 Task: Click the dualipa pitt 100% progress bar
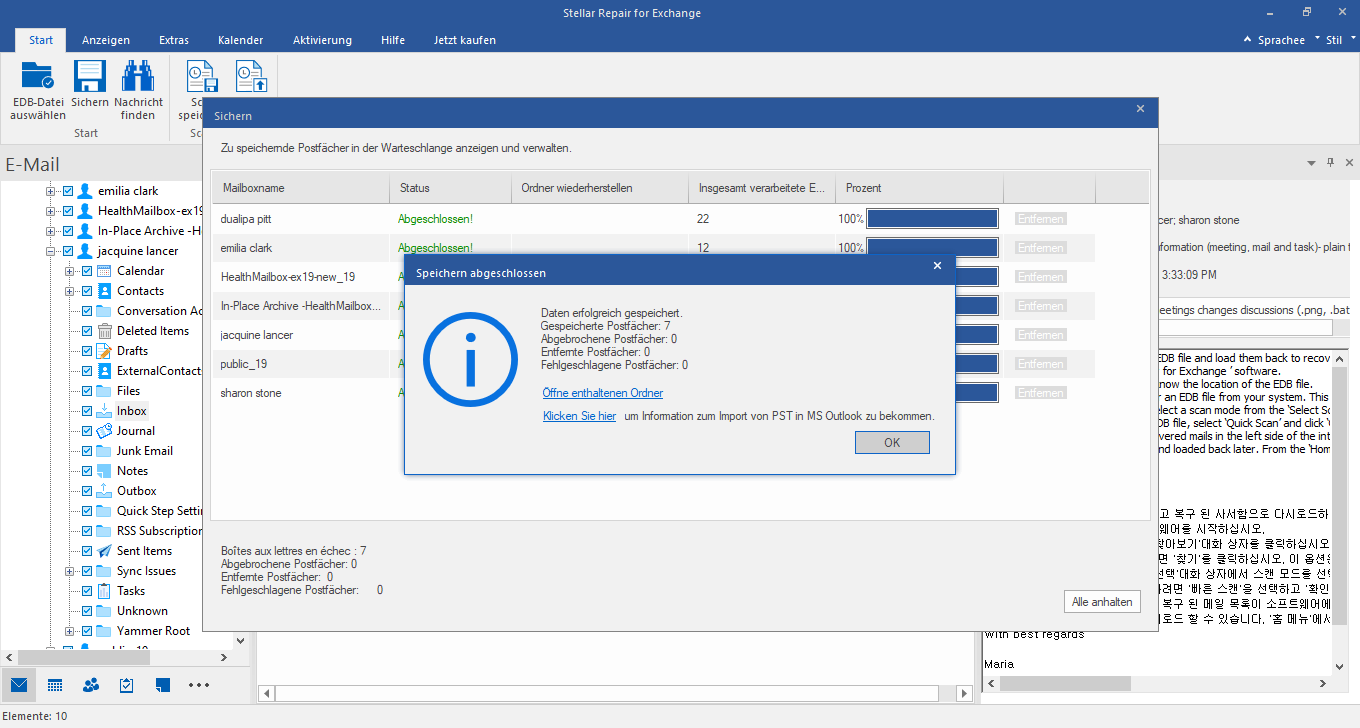[x=932, y=219]
